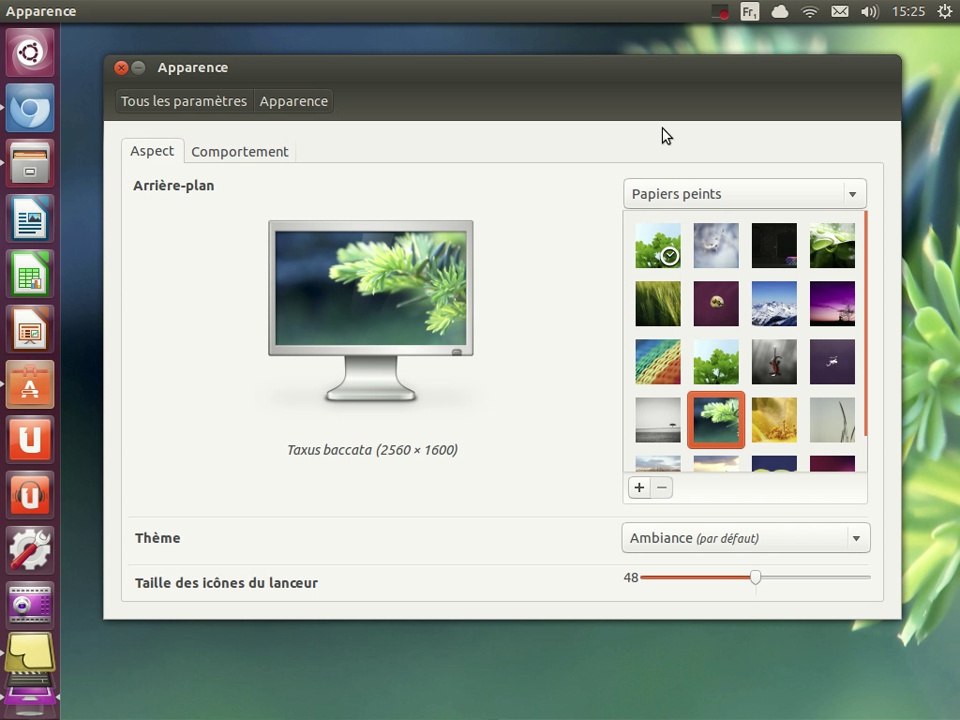Open the Fr keyboard layout indicator
Viewport: 960px width, 720px height.
coord(749,12)
